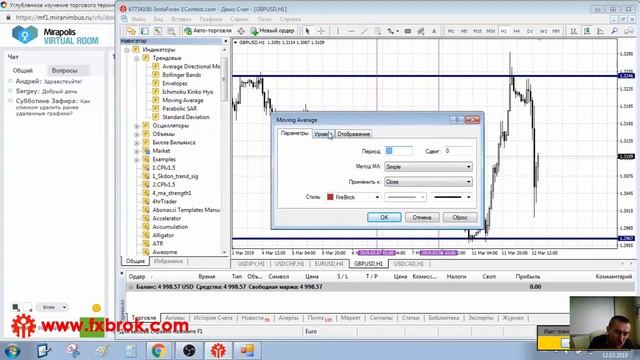Click the Новый ордер button

273,31
